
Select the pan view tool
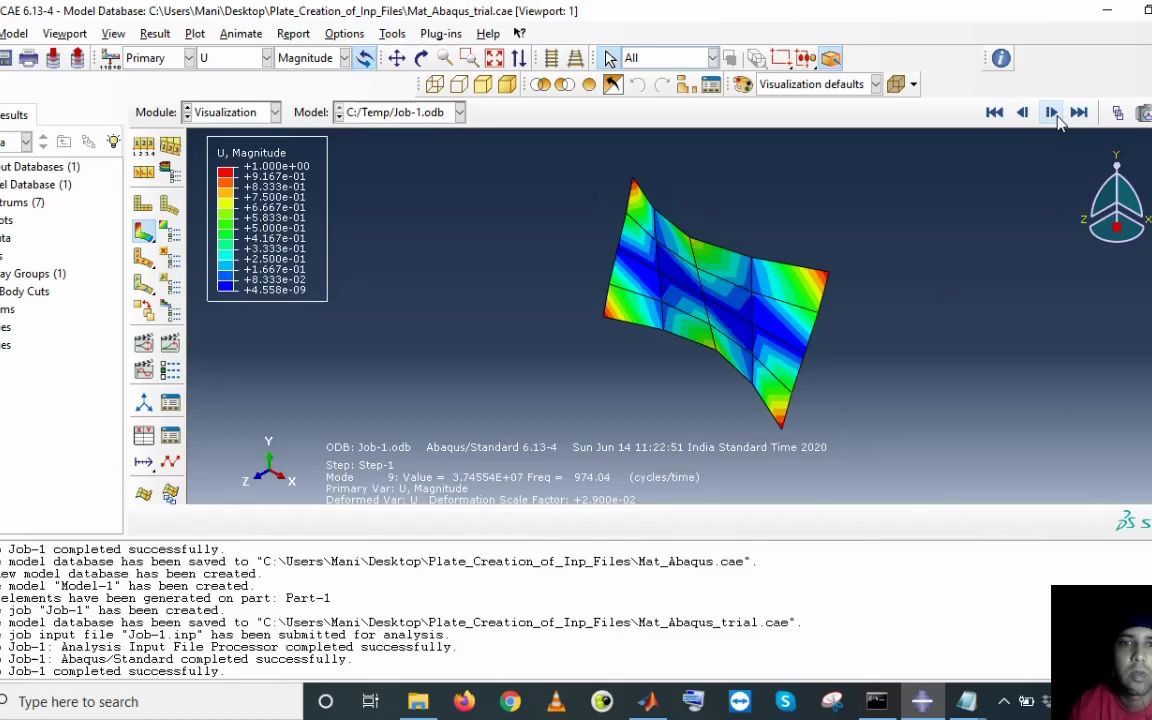[x=396, y=57]
